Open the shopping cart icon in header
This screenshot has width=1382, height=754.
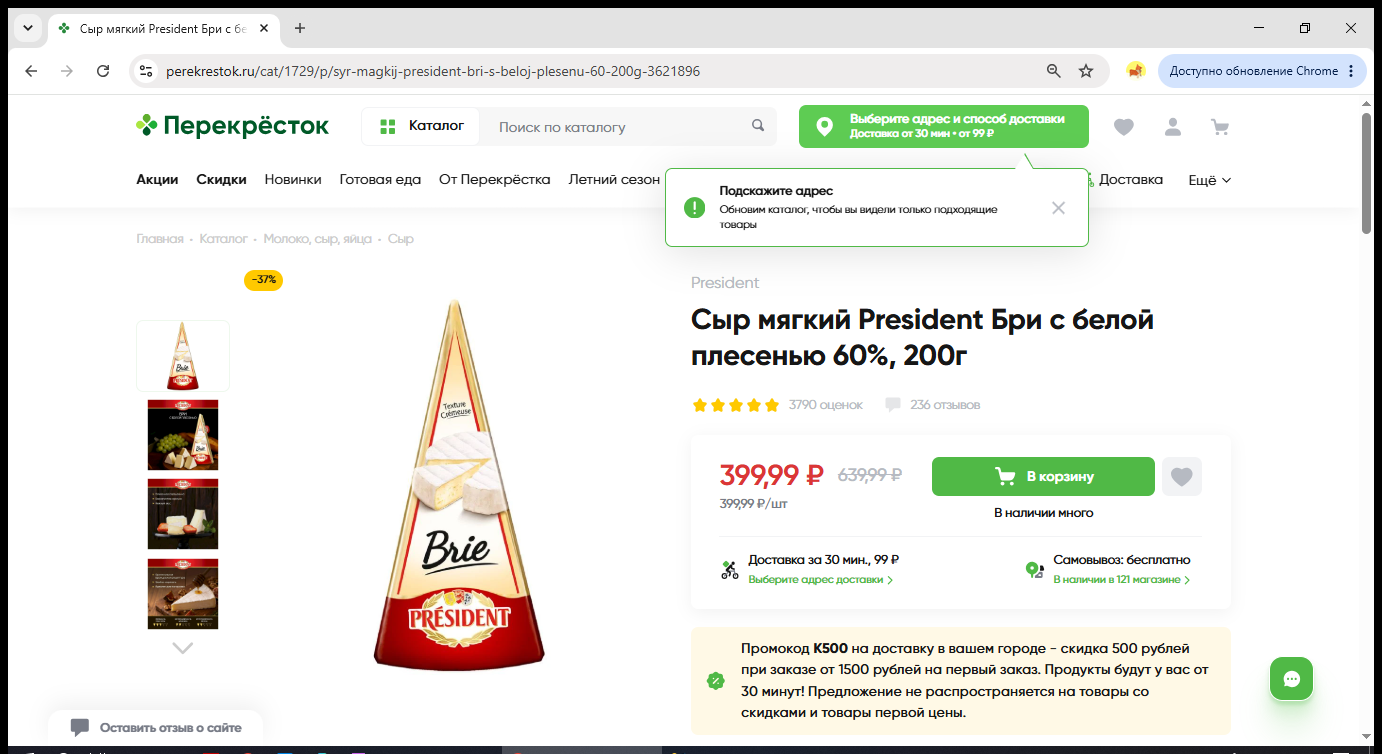[x=1219, y=127]
